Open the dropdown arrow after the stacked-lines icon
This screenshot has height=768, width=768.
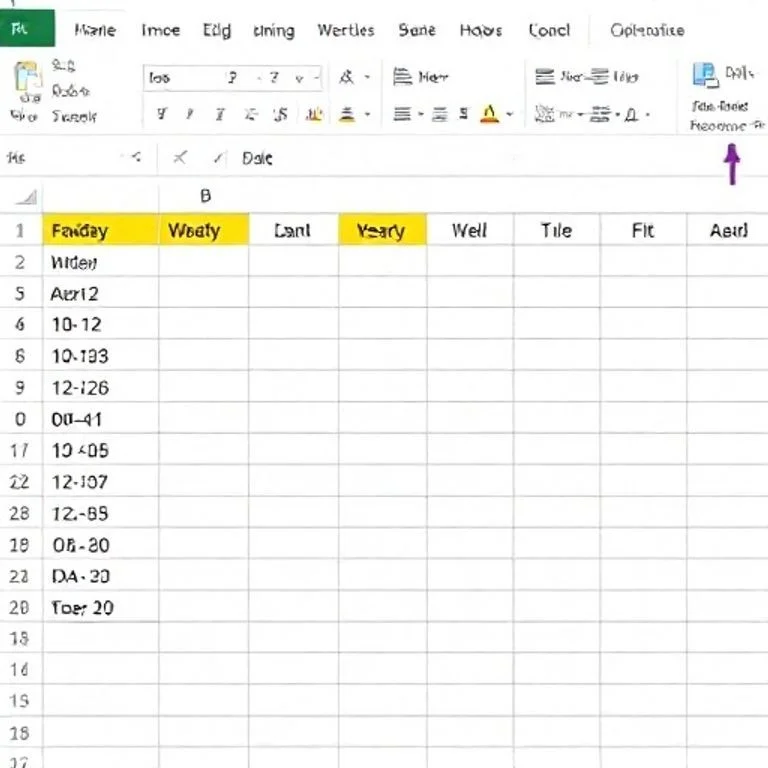(x=618, y=115)
